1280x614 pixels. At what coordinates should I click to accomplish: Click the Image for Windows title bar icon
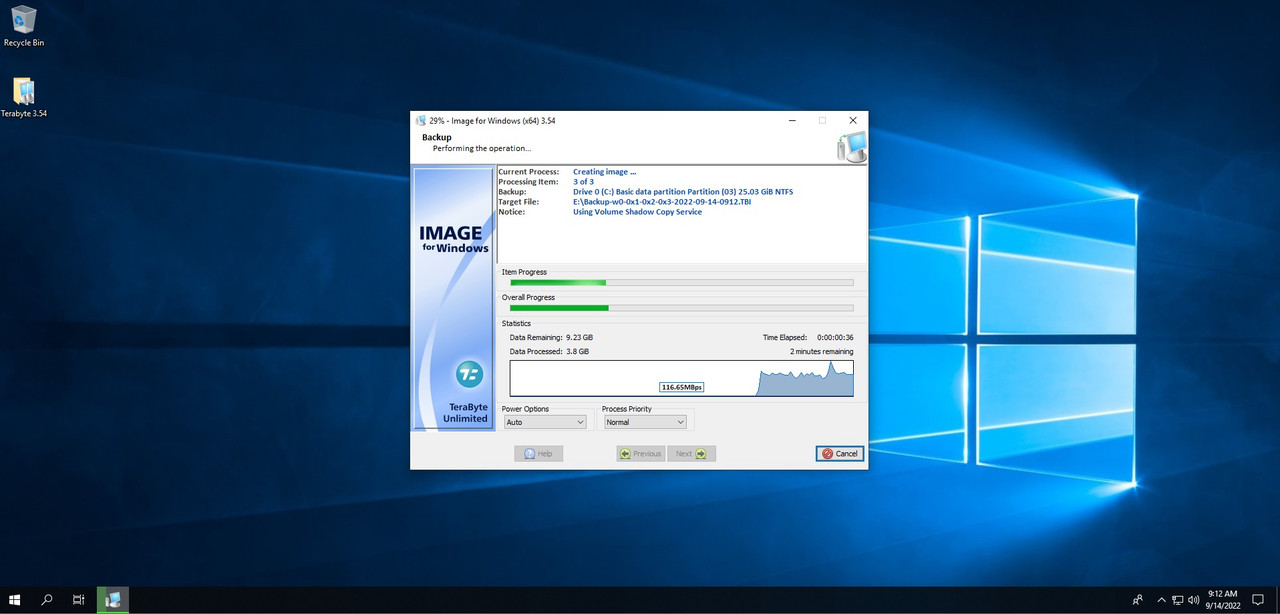(x=421, y=120)
